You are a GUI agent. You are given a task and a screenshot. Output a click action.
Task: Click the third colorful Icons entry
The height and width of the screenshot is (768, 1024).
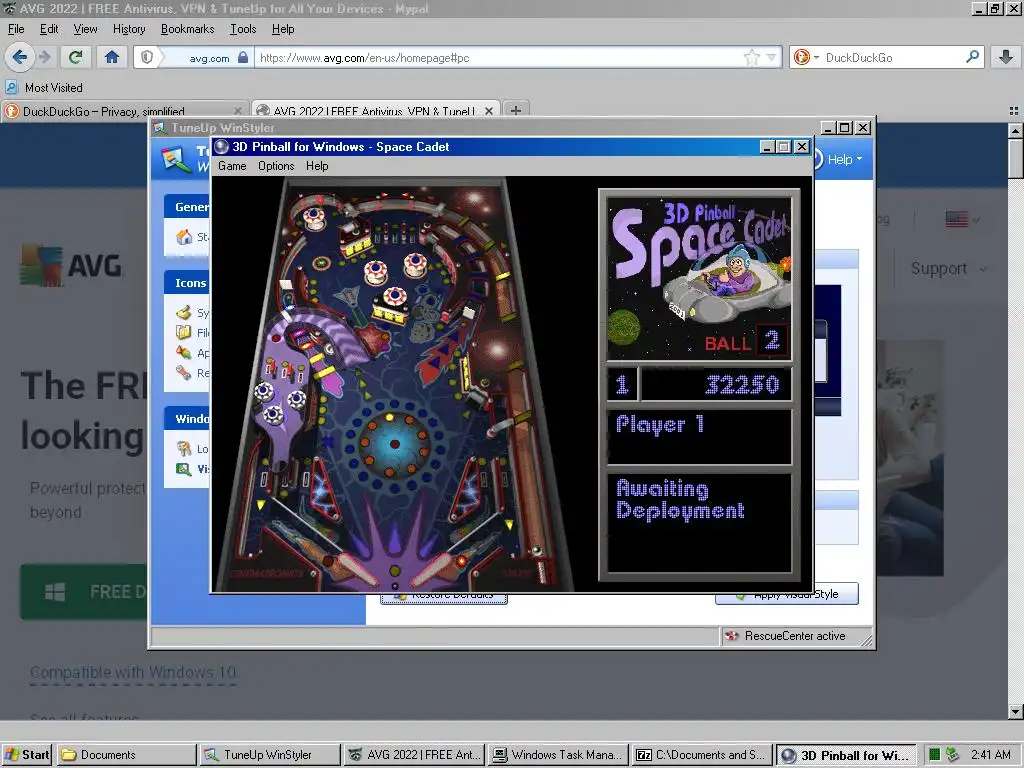[x=184, y=353]
